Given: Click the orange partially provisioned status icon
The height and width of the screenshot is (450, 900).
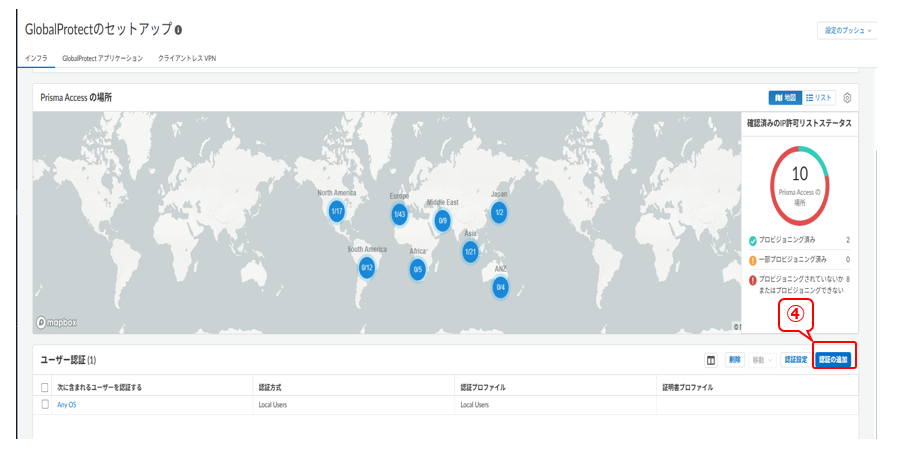Looking at the screenshot, I should point(752,260).
